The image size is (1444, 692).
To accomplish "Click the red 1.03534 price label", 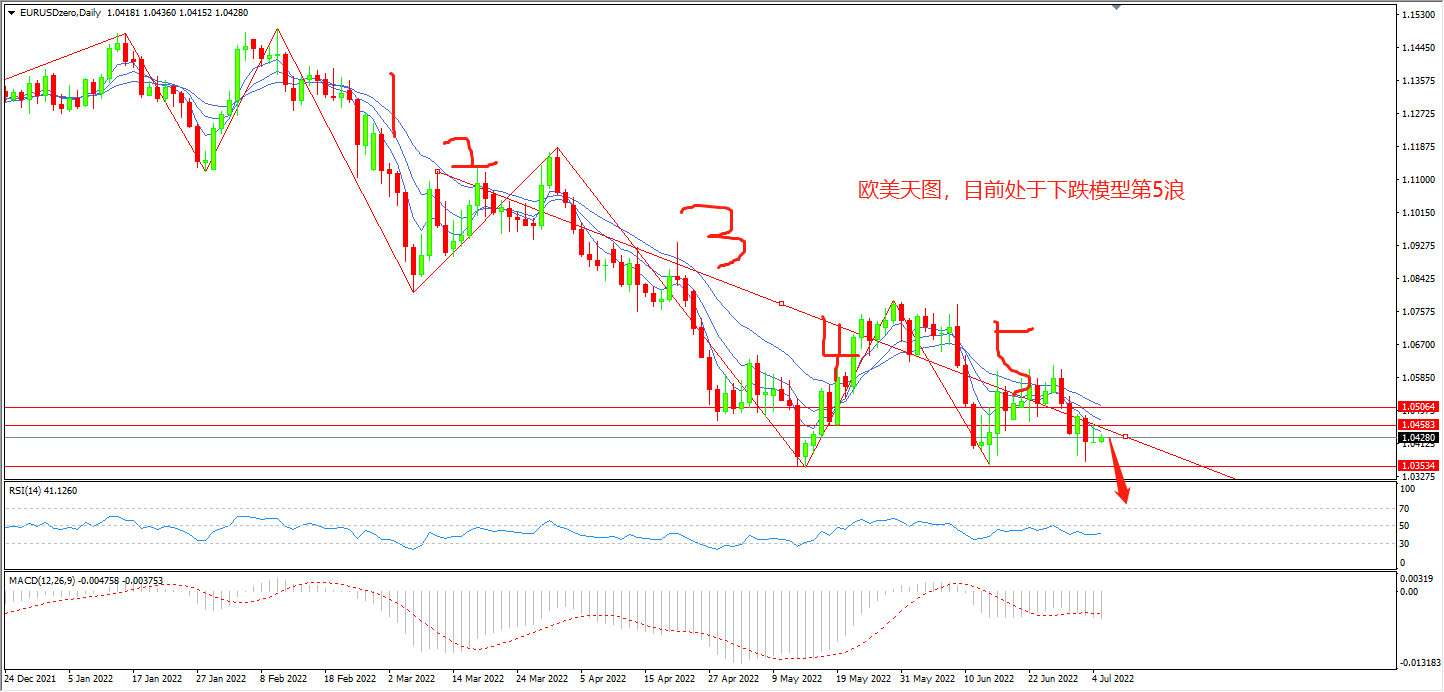I will (1418, 466).
